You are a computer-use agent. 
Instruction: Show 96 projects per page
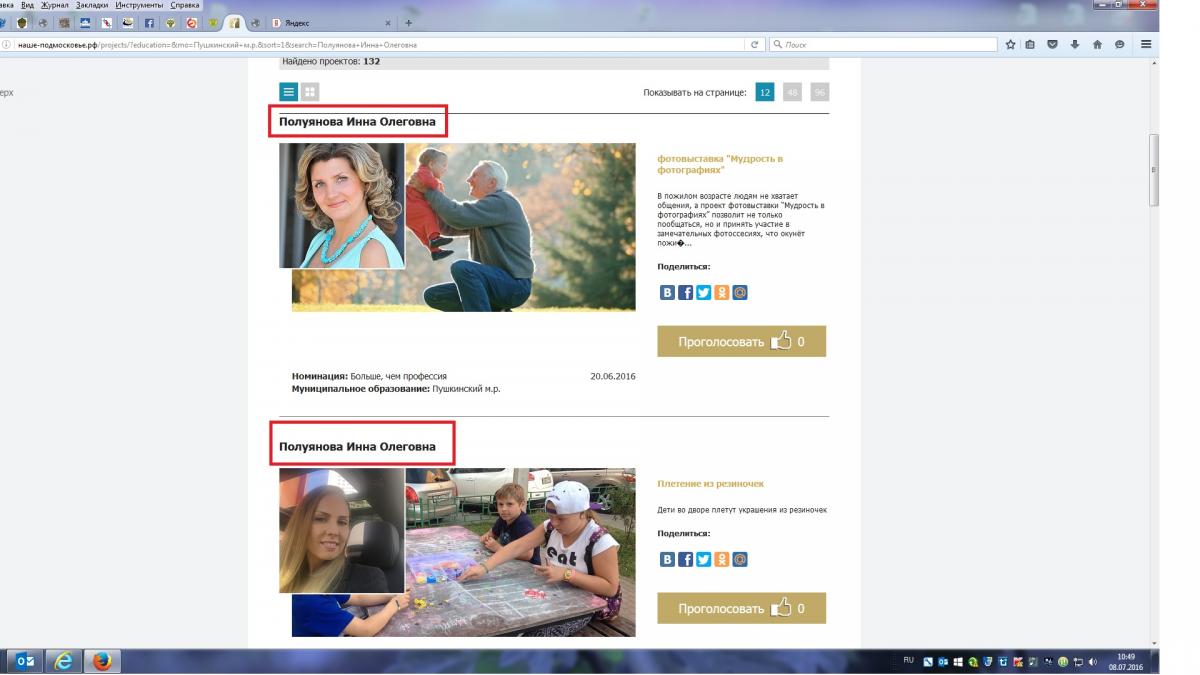[x=820, y=93]
